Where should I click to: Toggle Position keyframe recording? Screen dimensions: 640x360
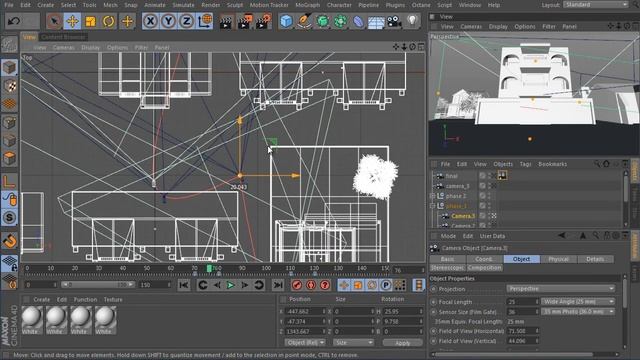344,285
